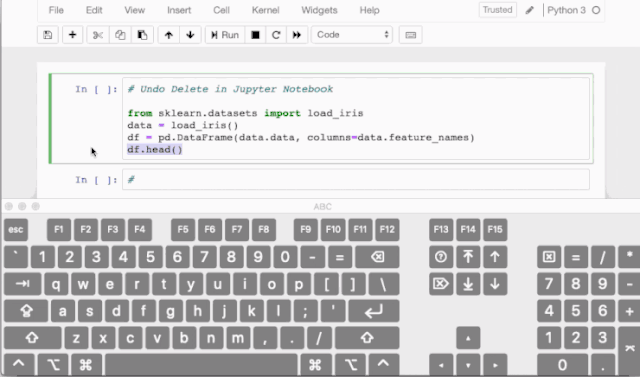Viewport: 640px width, 377px height.
Task: Click the Trusted notebook button
Action: click(497, 10)
